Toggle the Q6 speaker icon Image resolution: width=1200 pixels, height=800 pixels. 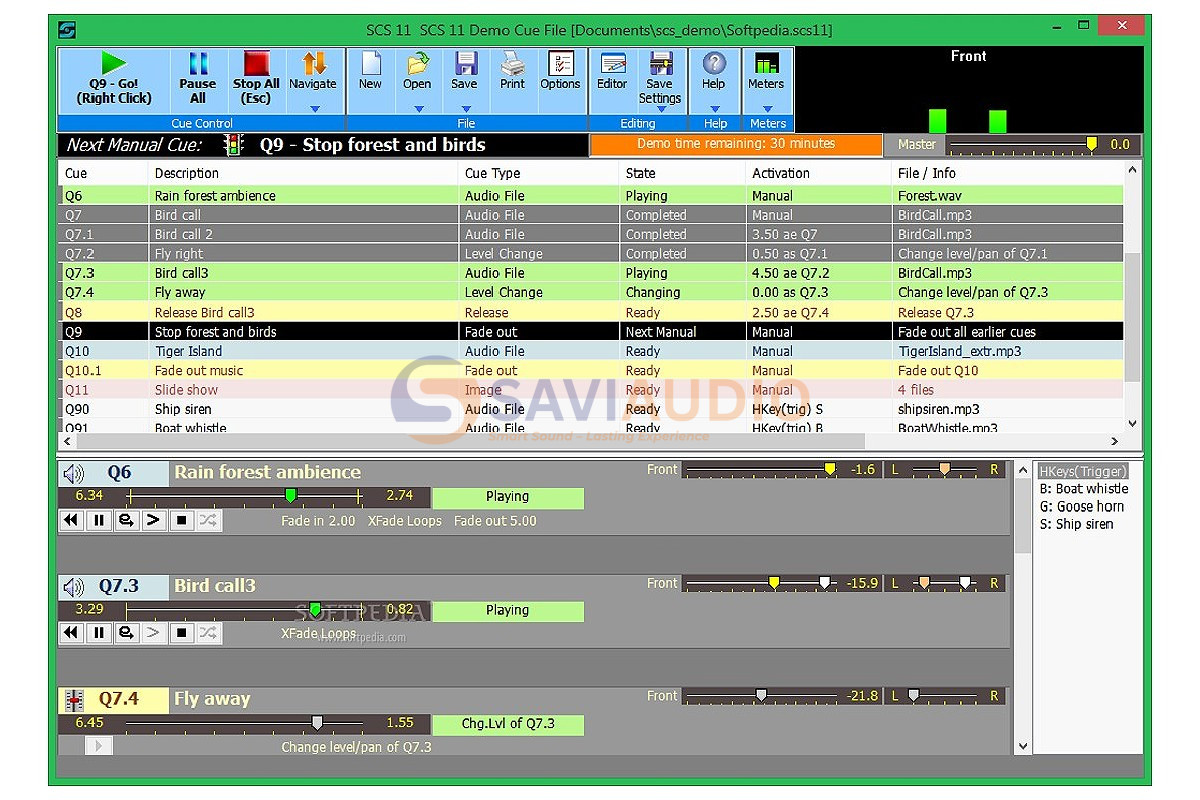pyautogui.click(x=73, y=474)
